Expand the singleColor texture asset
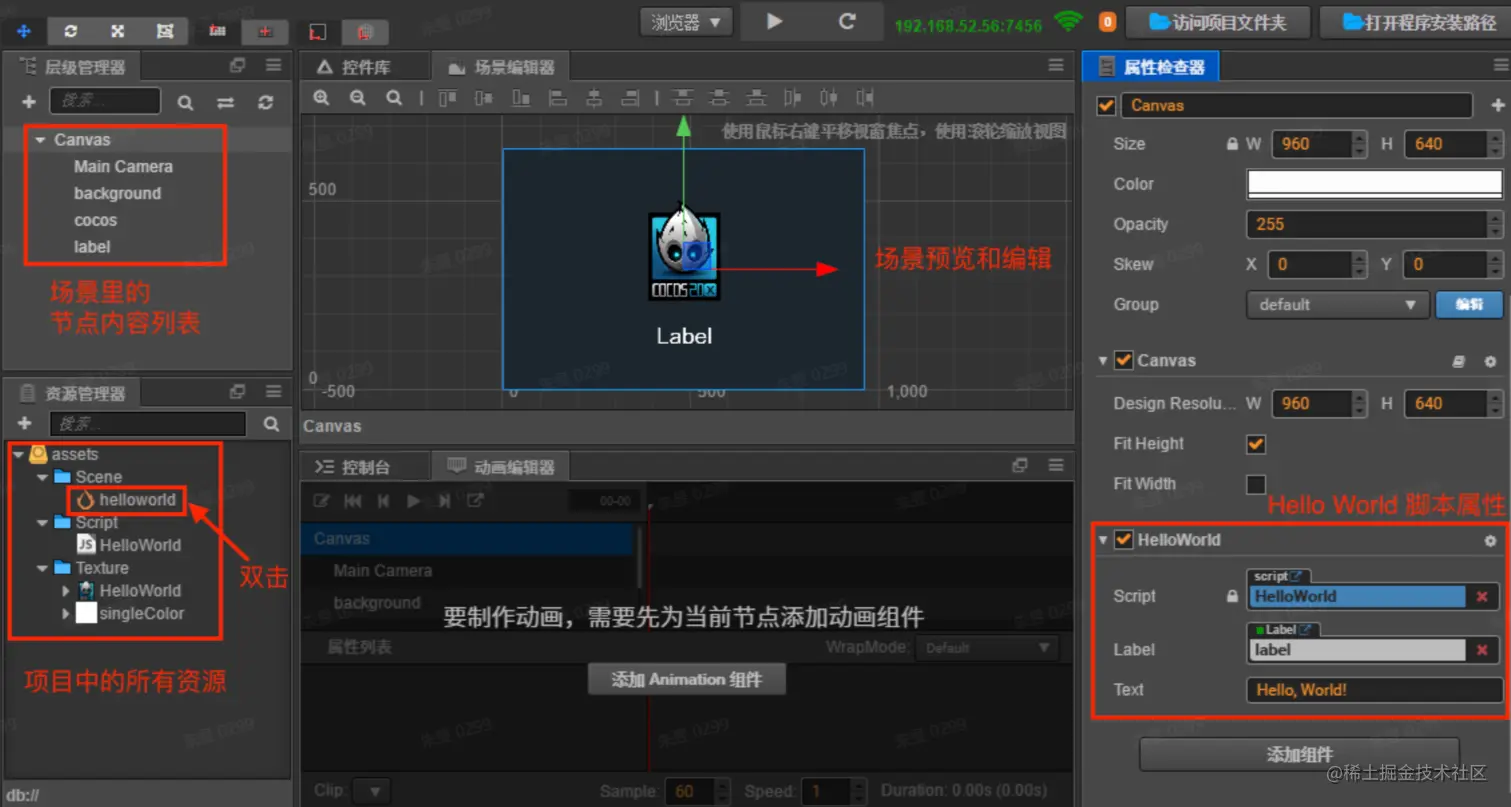 [66, 614]
